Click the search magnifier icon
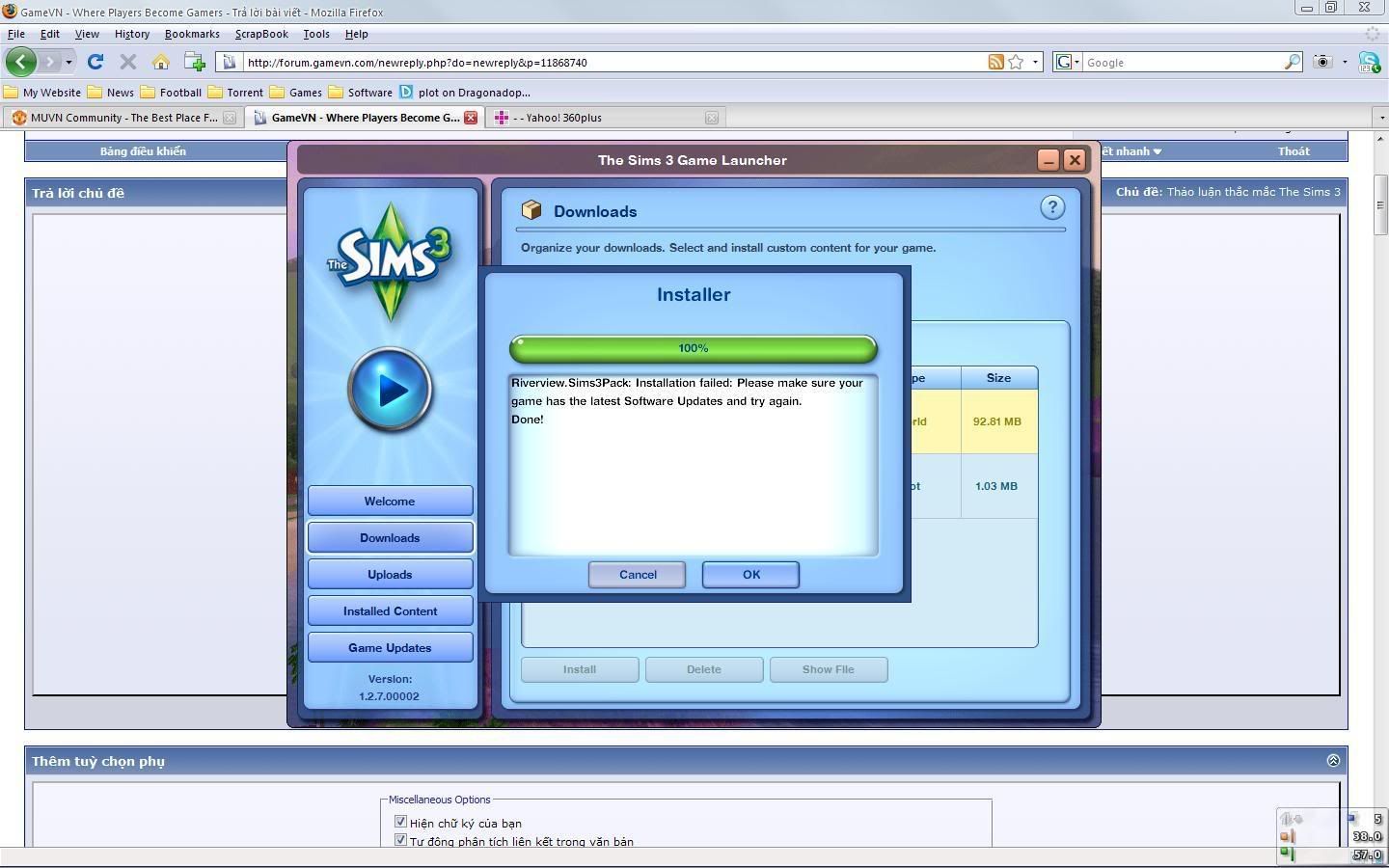The width and height of the screenshot is (1389, 868). click(1293, 62)
